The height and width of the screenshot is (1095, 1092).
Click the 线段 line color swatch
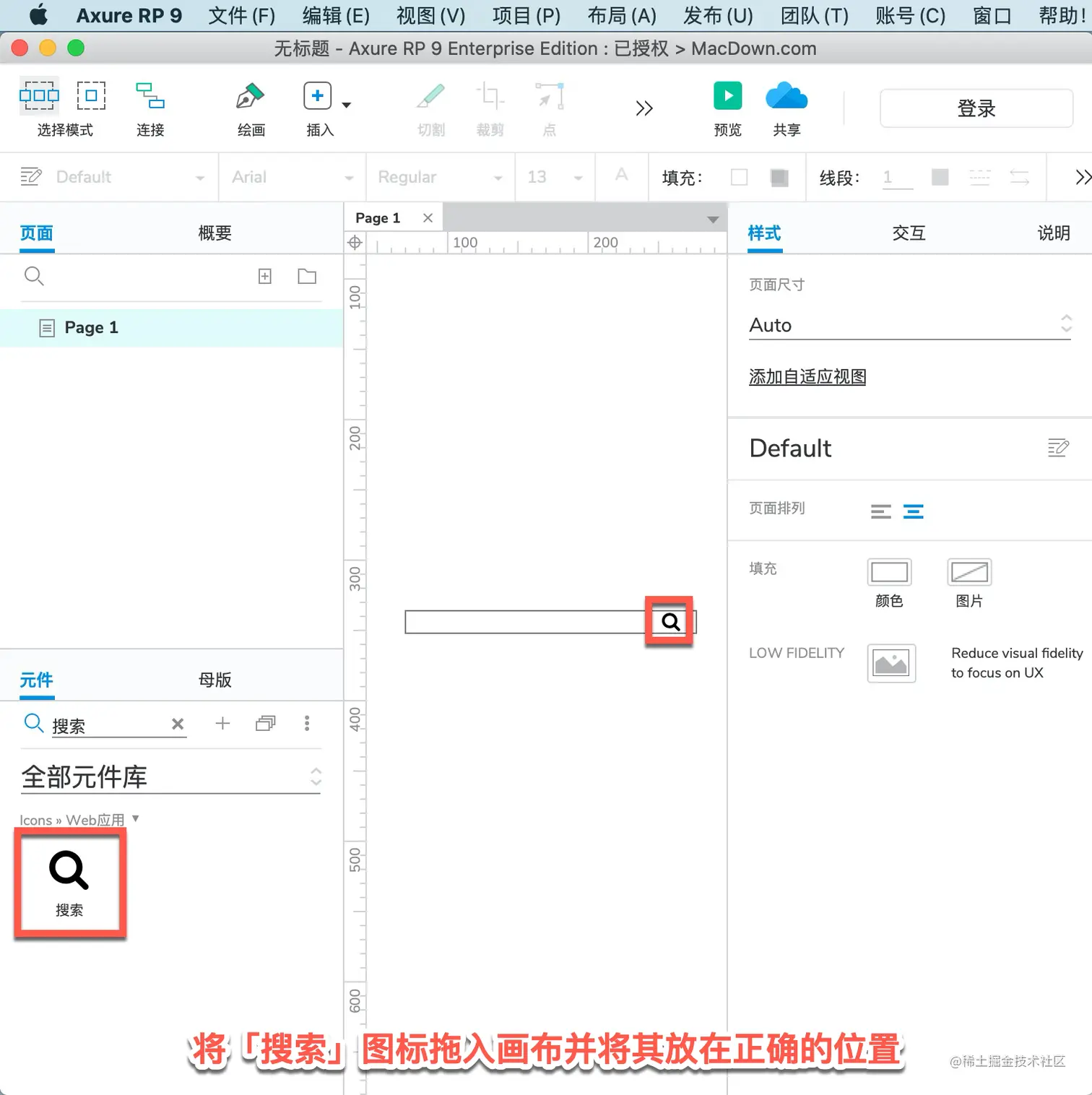click(940, 177)
